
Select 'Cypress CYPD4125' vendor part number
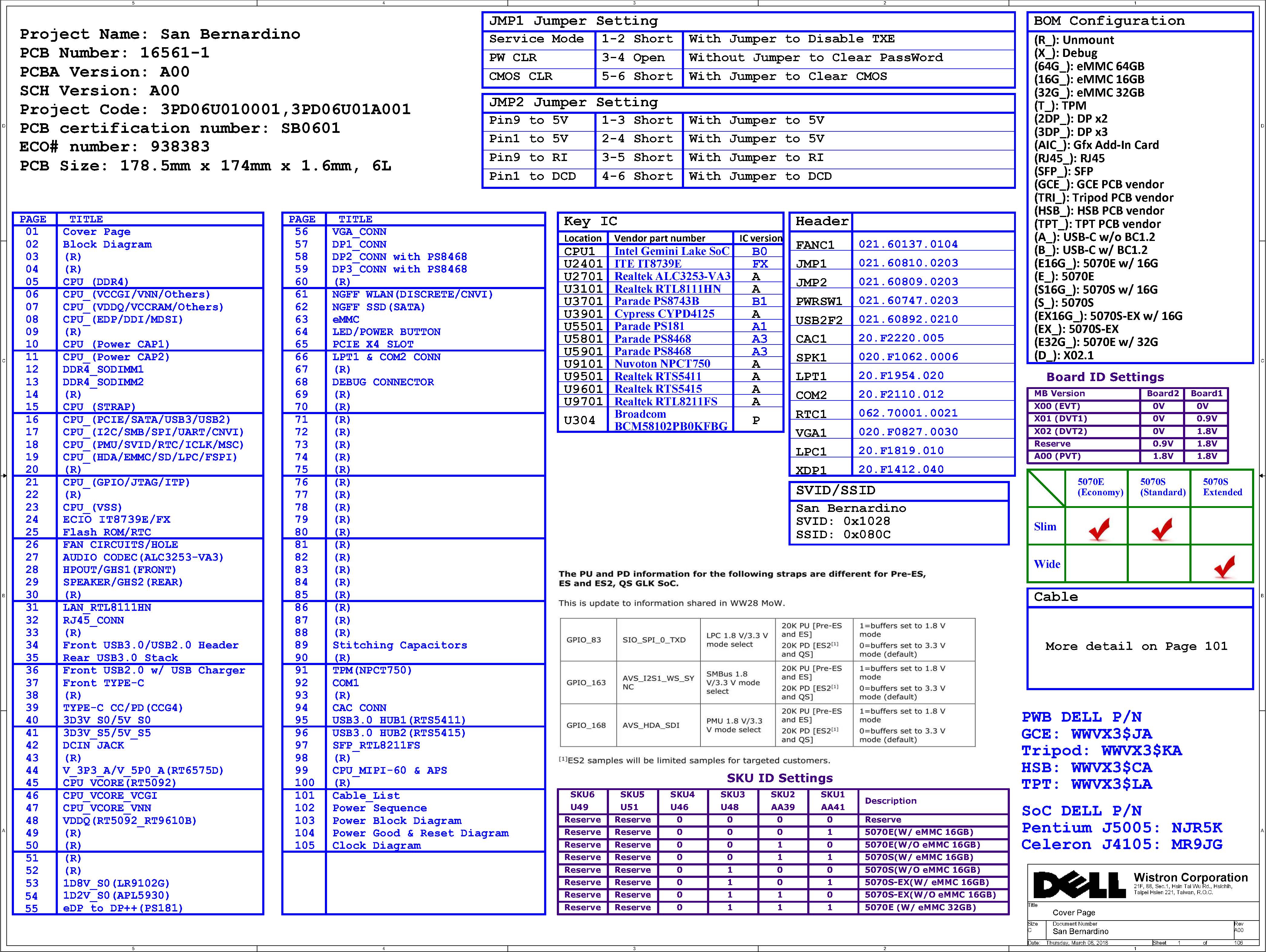click(664, 314)
